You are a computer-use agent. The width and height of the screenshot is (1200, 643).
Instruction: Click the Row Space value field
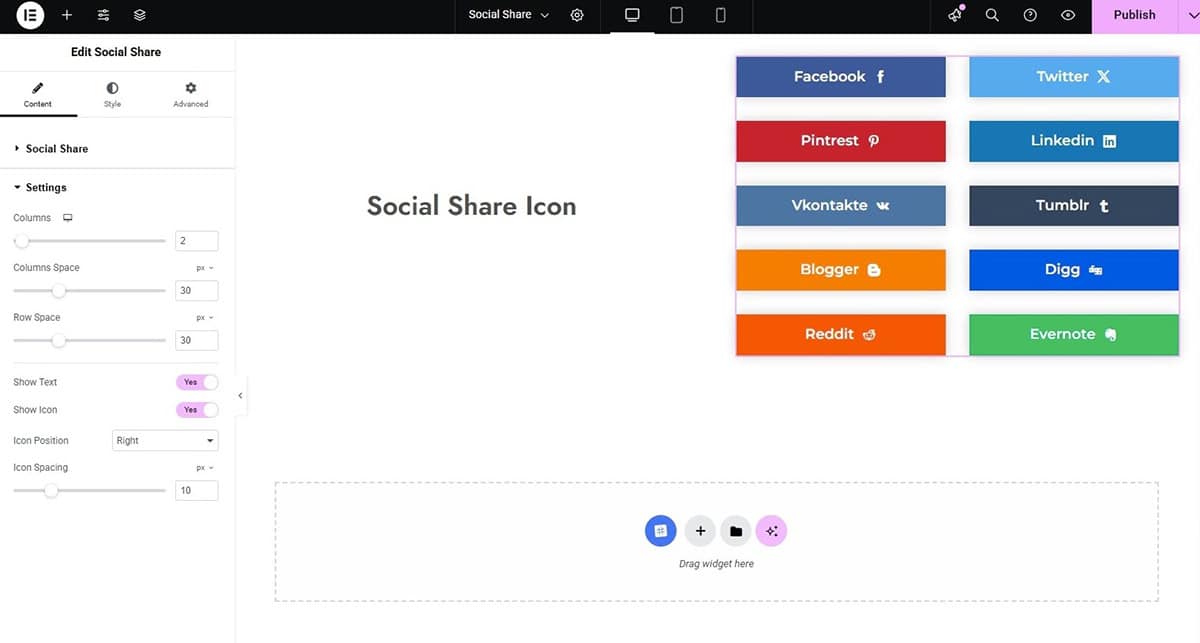coord(196,341)
